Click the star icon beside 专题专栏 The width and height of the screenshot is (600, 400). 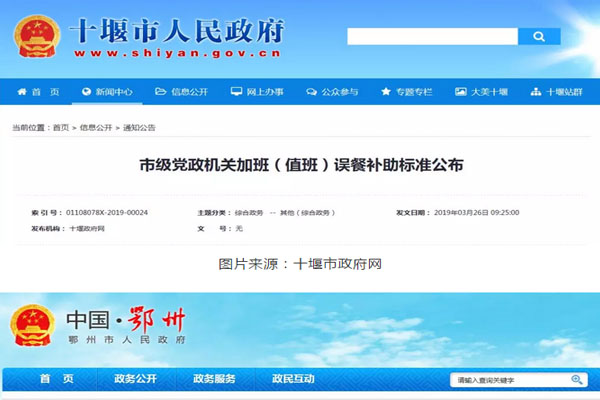pyautogui.click(x=386, y=91)
